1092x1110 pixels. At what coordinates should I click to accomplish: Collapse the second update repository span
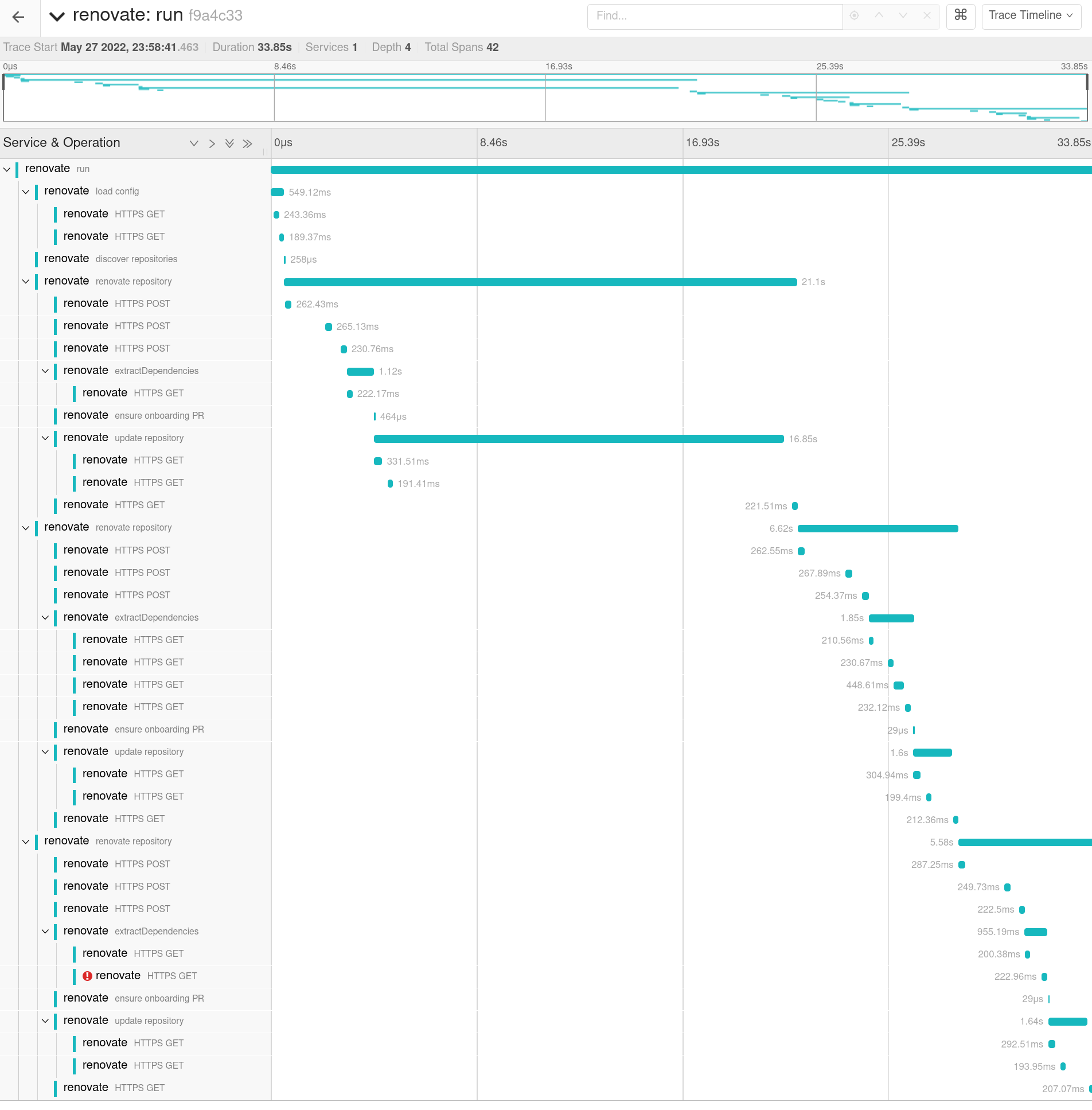point(45,751)
